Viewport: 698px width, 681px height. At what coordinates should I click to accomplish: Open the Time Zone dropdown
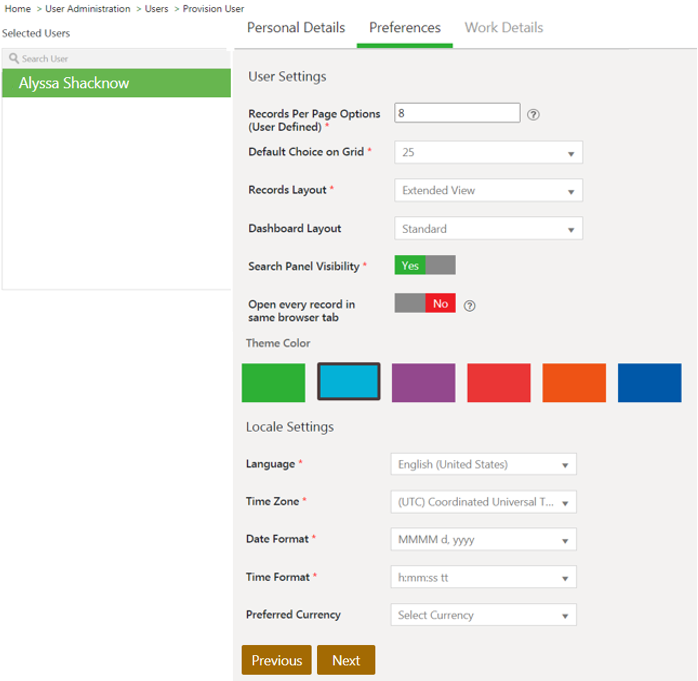pyautogui.click(x=483, y=502)
